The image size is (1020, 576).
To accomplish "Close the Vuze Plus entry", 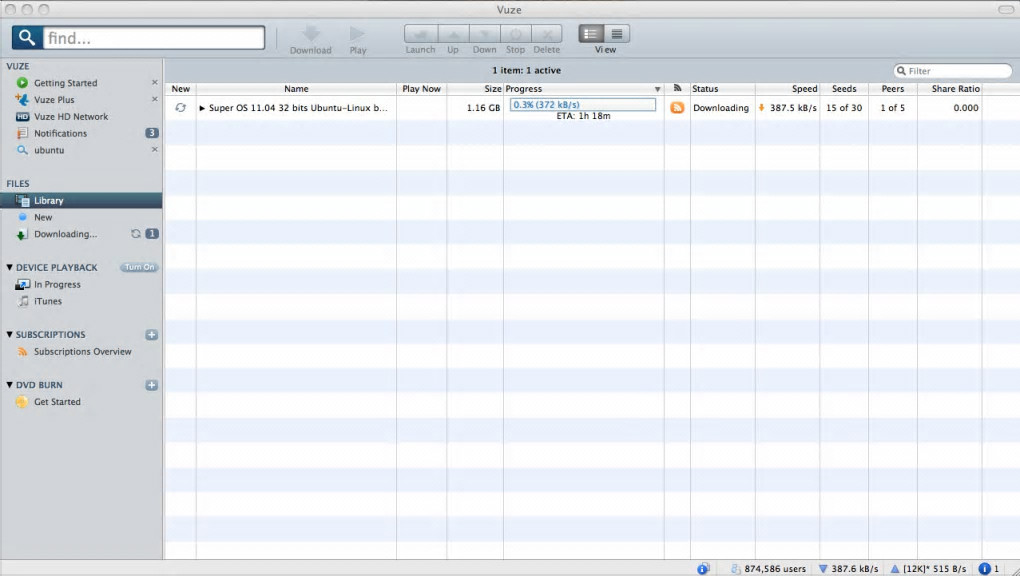I will (x=154, y=99).
